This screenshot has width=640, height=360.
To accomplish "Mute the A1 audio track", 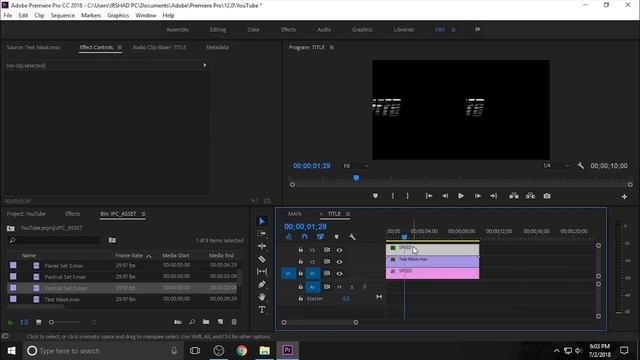I will point(339,287).
